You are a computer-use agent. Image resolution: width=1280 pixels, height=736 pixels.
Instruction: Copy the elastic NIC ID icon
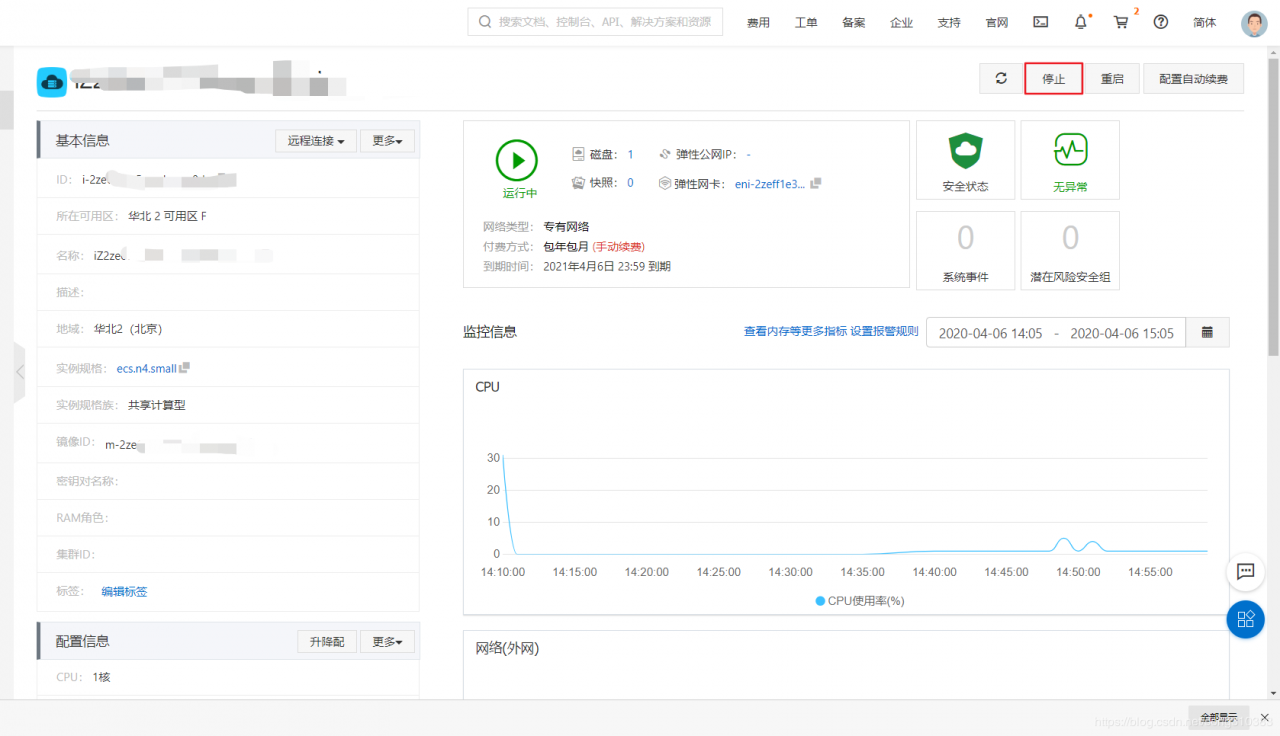816,183
